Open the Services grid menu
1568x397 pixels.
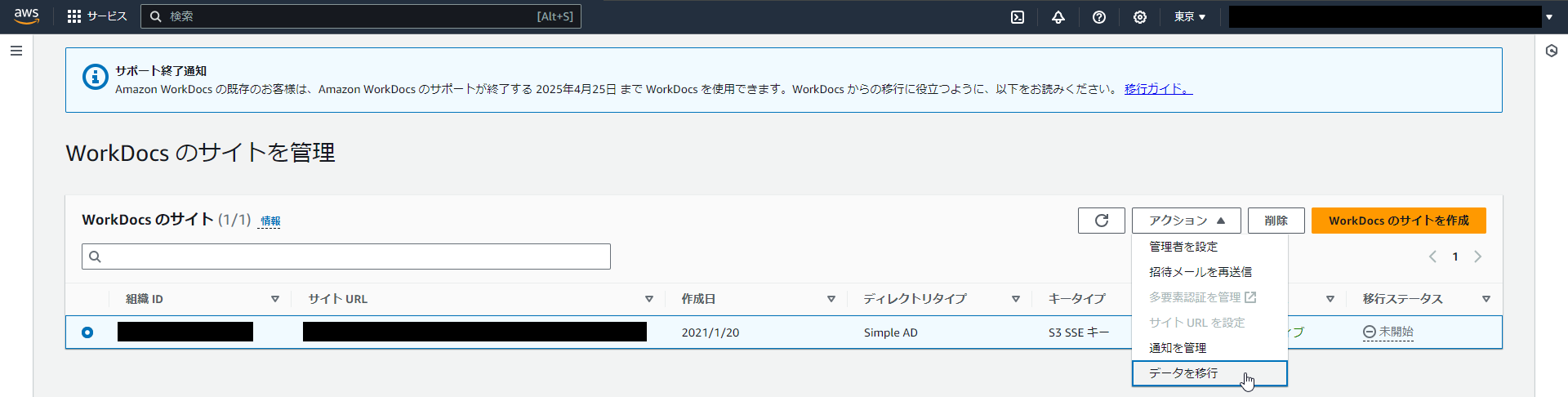pos(74,16)
